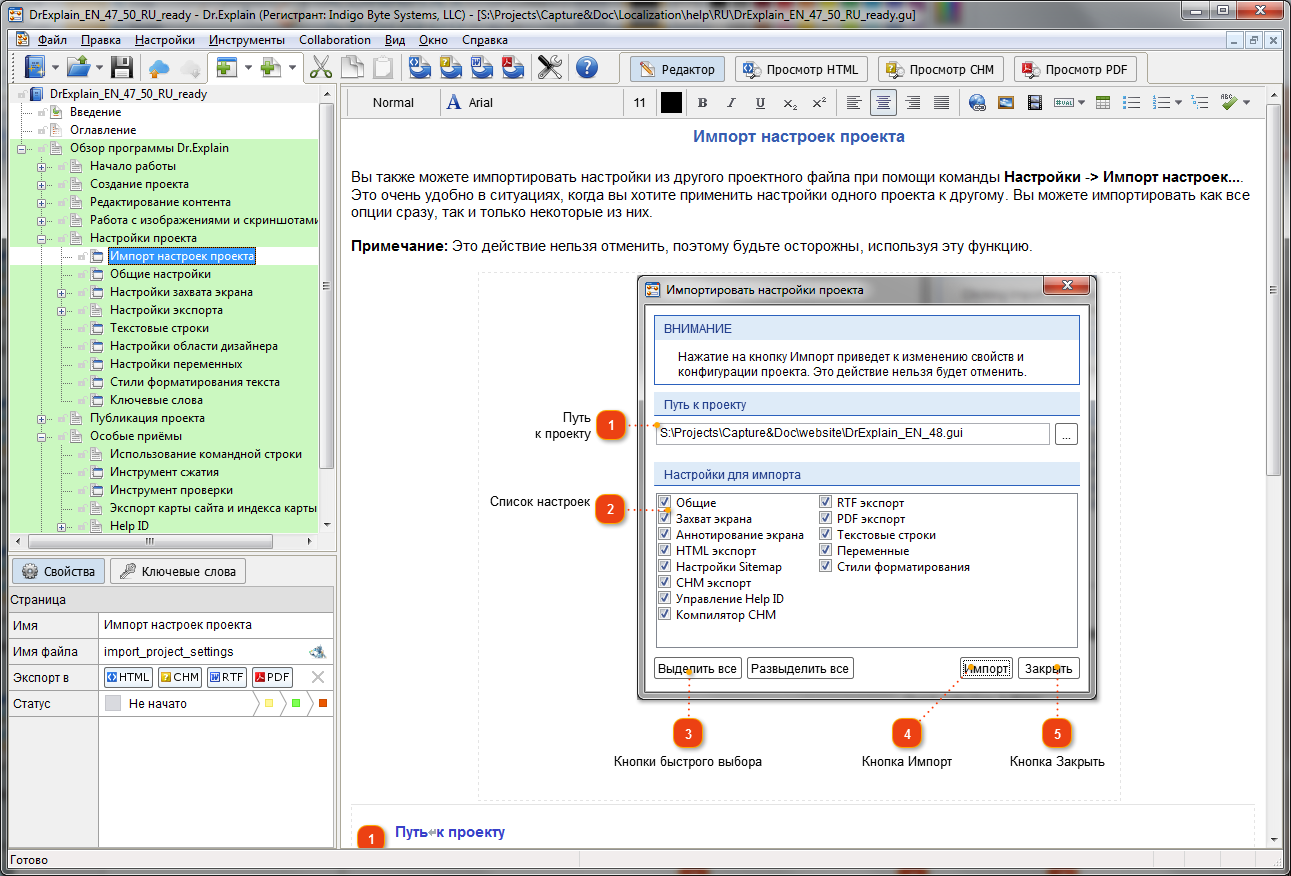Click the blue Help question icon

(586, 68)
